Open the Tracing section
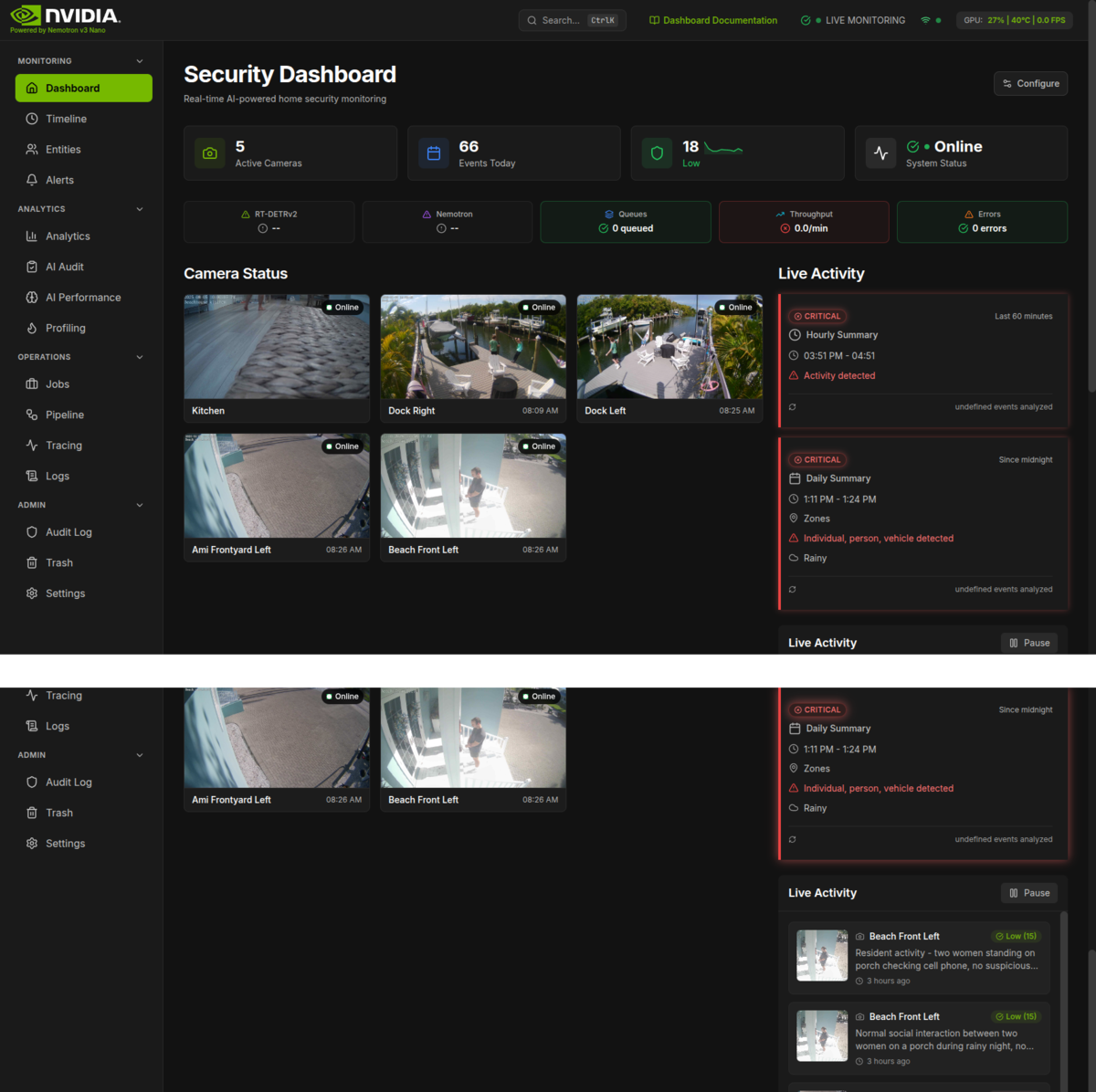Screen dimensions: 1096x1092 point(63,445)
